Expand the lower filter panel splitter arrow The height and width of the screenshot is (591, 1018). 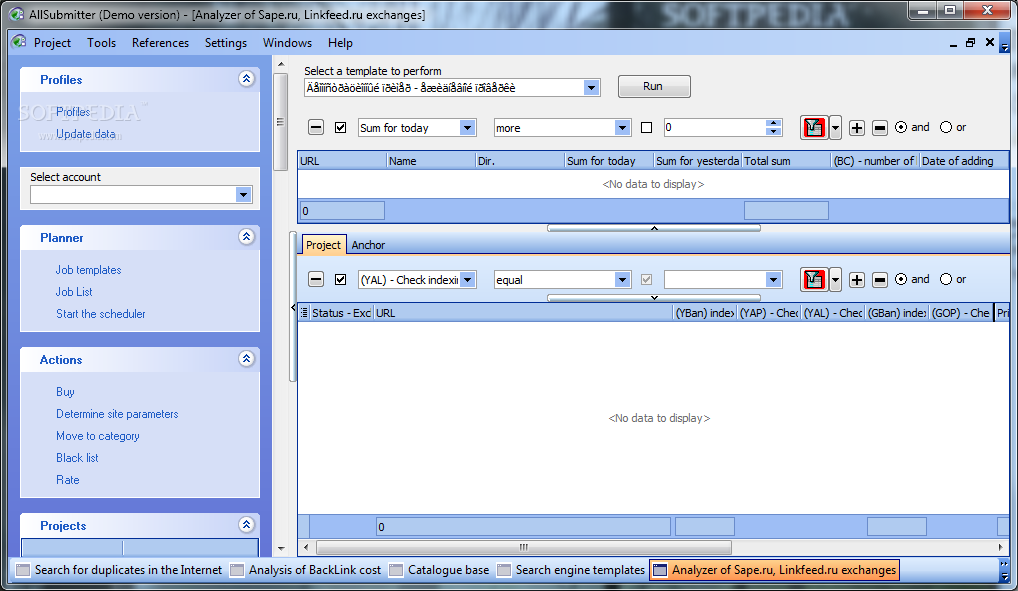coord(654,298)
